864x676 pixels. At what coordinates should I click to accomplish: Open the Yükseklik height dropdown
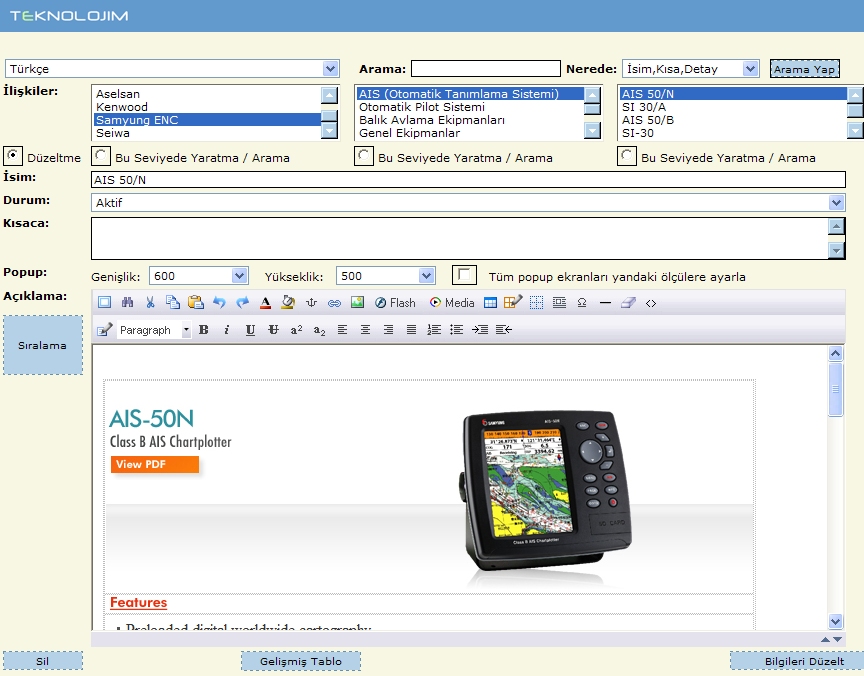tap(386, 275)
